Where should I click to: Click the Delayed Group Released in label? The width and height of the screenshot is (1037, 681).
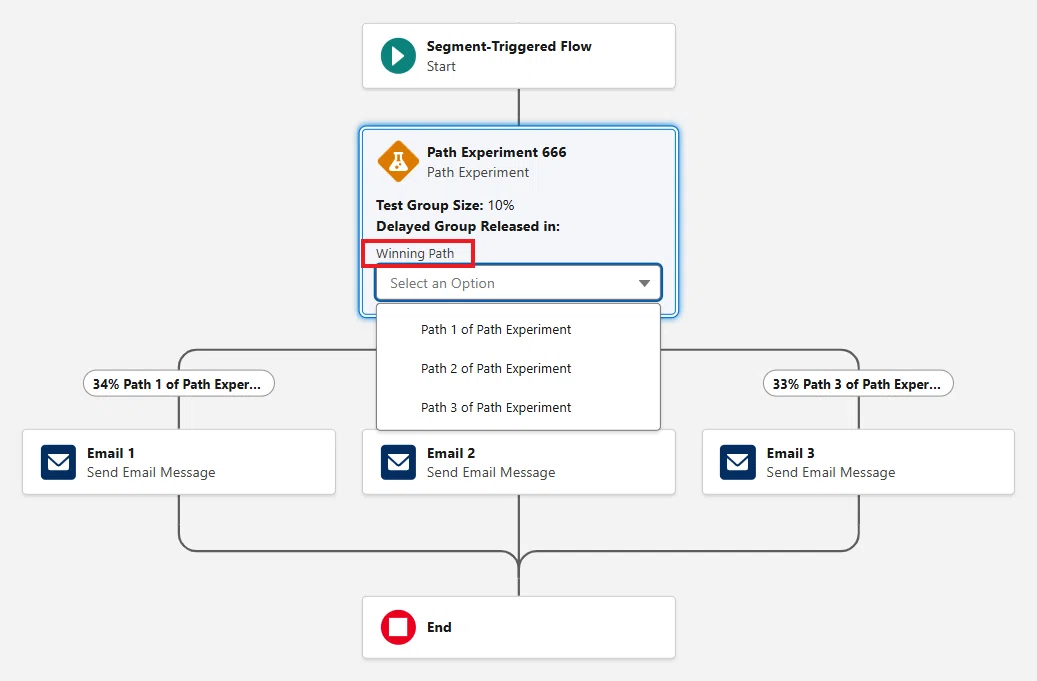pyautogui.click(x=468, y=226)
